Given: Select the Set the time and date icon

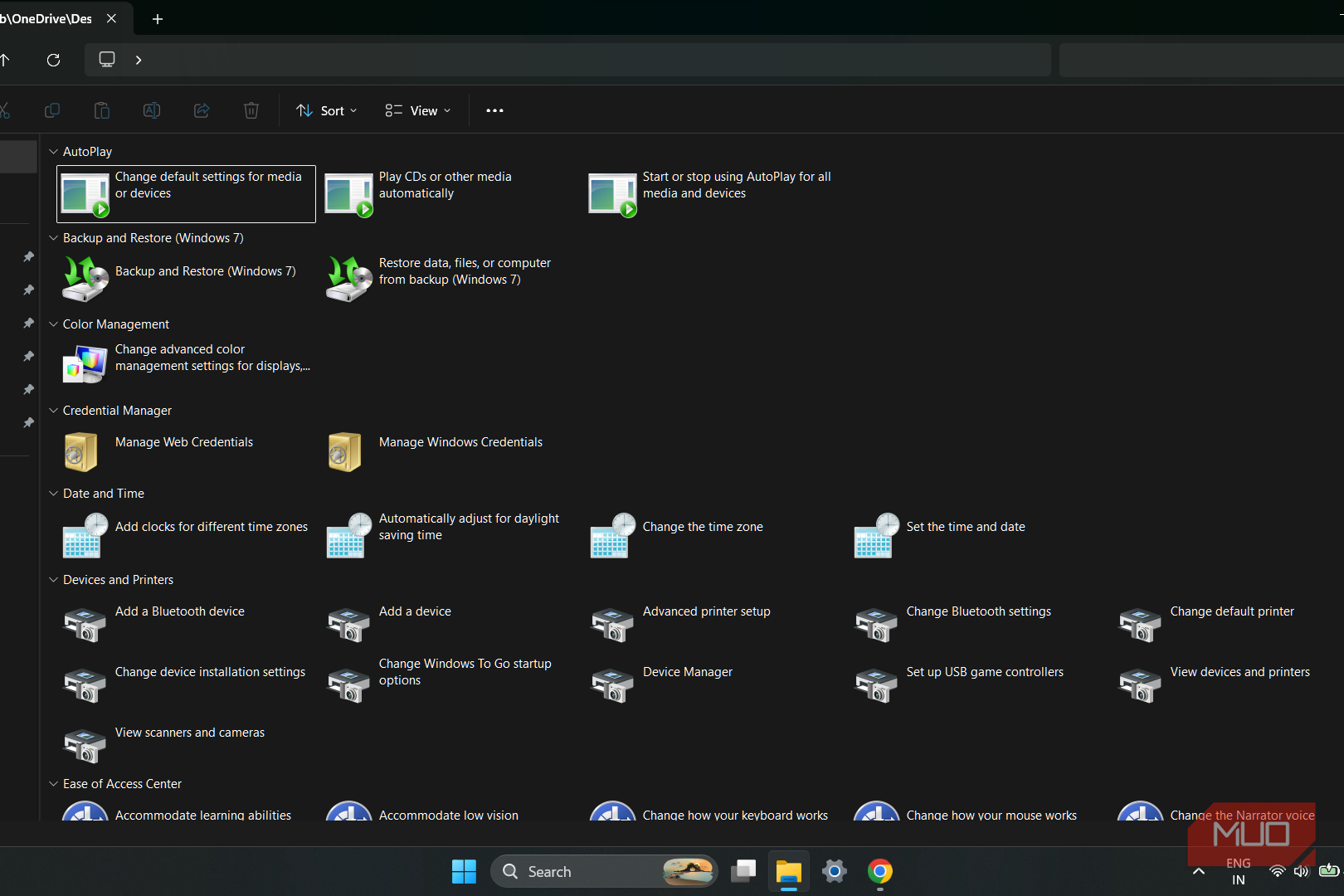Looking at the screenshot, I should click(x=877, y=535).
